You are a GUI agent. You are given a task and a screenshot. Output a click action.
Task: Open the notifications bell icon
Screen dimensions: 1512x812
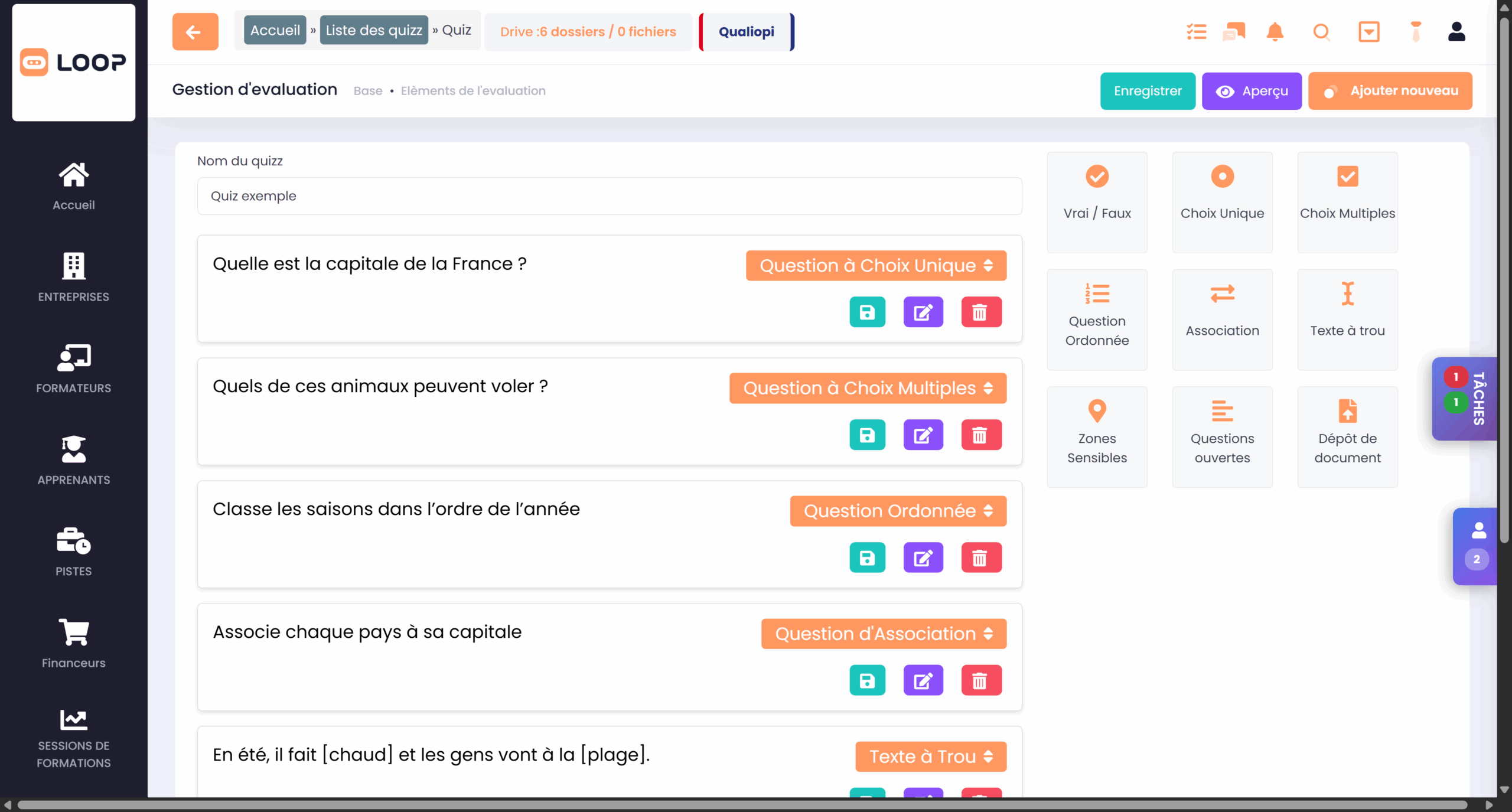[x=1275, y=32]
